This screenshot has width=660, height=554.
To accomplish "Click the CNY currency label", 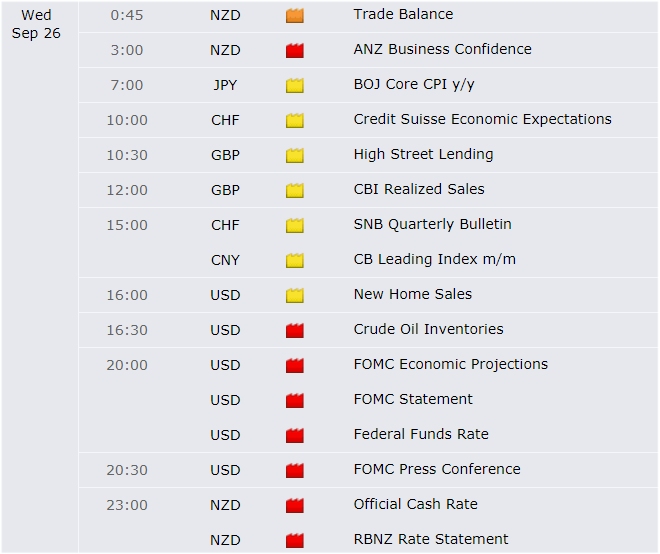I will pos(225,259).
